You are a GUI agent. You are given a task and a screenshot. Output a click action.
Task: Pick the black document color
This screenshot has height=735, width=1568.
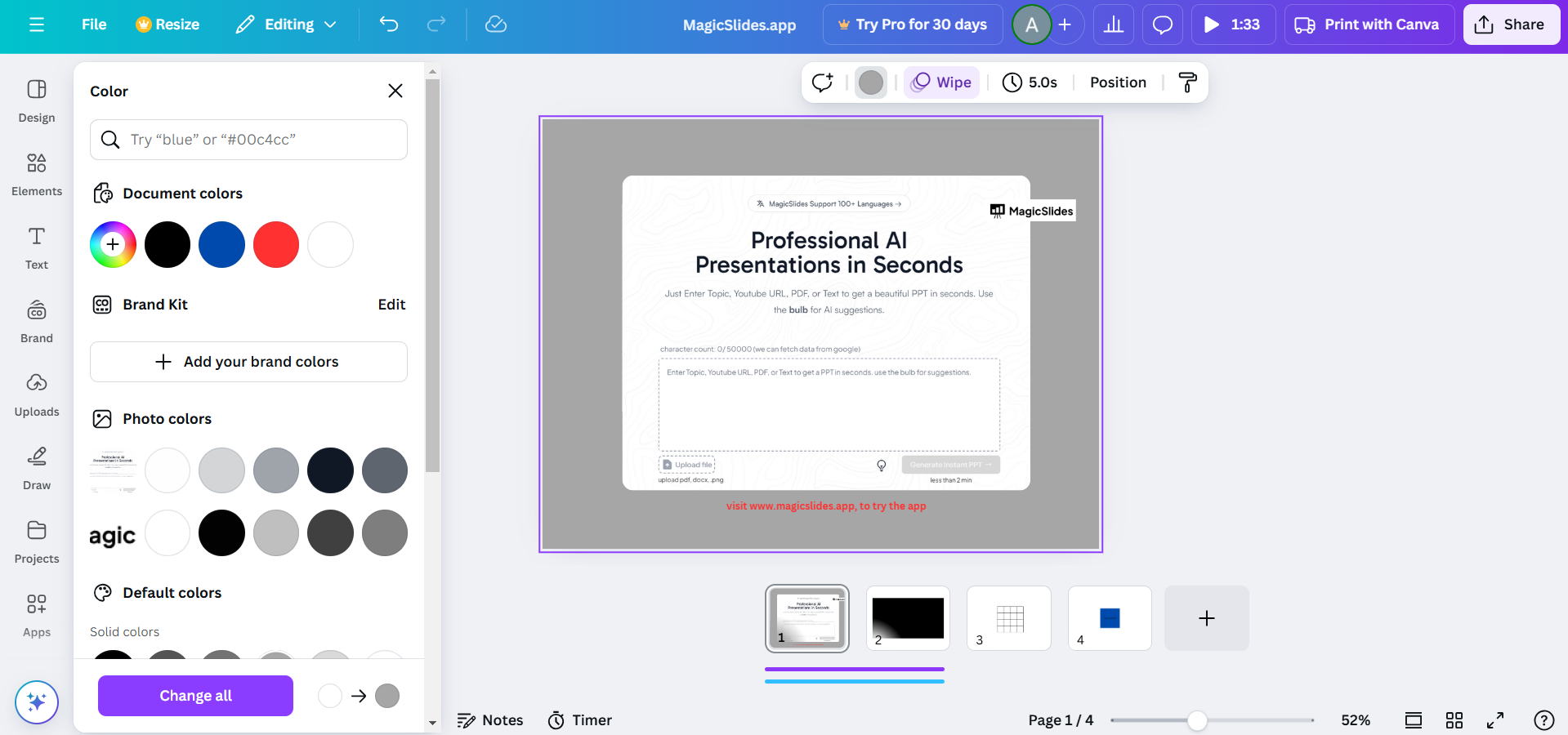click(168, 244)
